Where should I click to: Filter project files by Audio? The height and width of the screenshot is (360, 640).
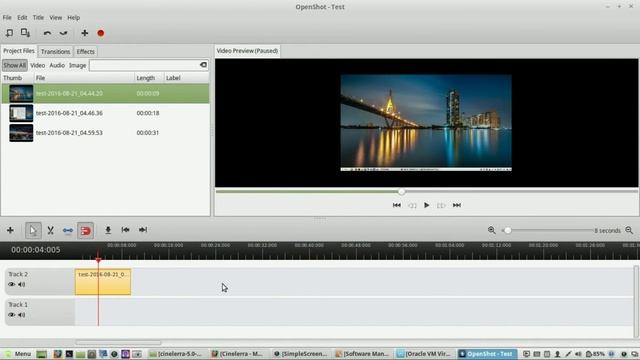click(x=57, y=65)
